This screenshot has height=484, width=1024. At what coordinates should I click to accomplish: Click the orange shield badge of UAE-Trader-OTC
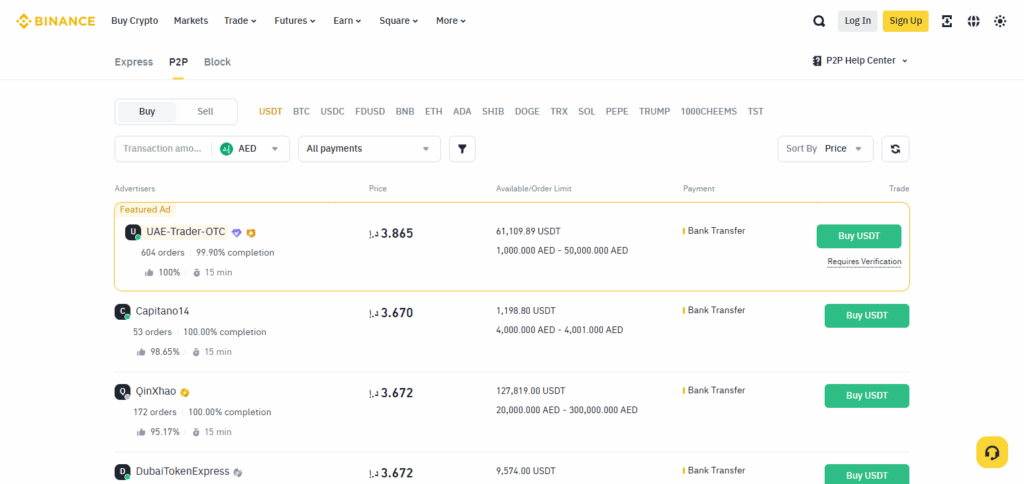pos(251,233)
